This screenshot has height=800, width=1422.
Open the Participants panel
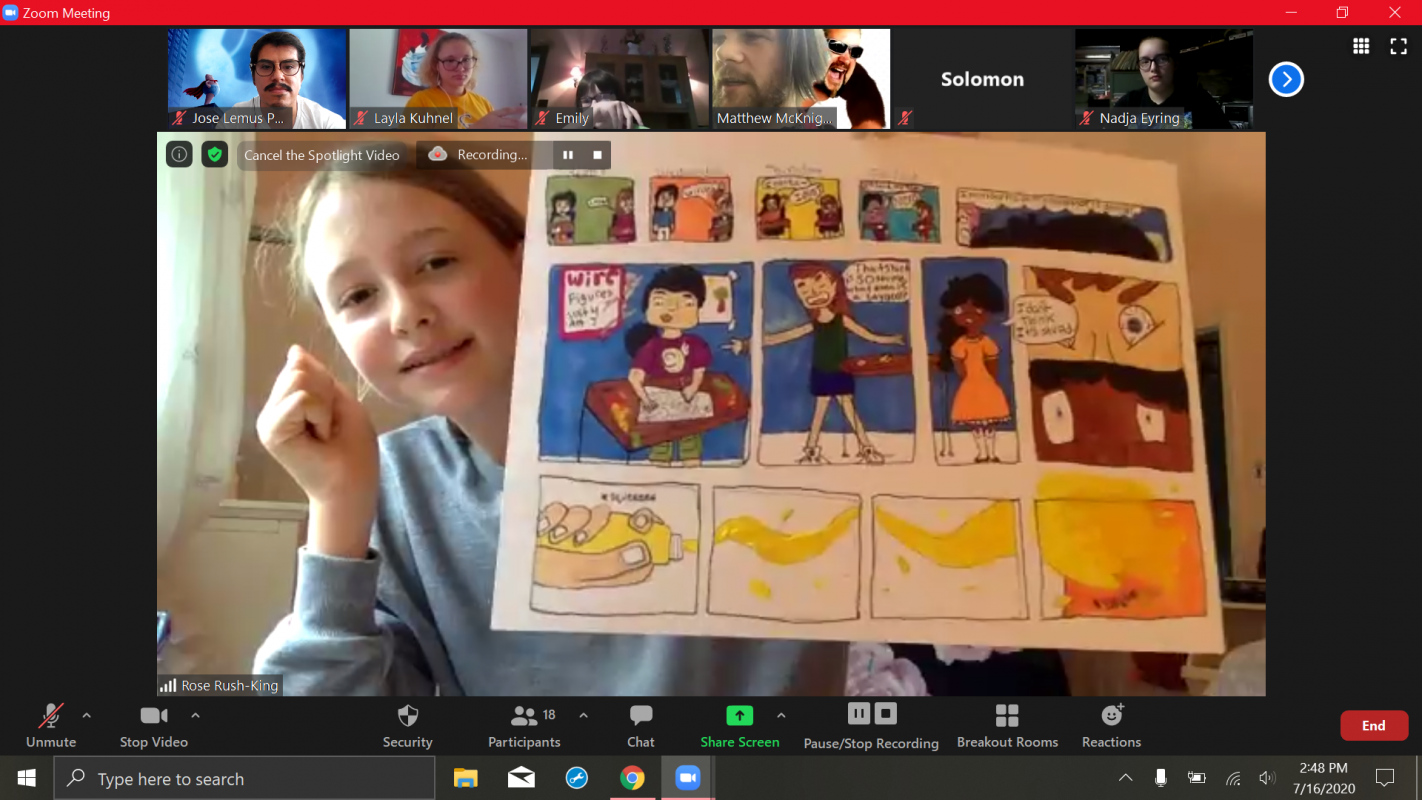tap(524, 725)
